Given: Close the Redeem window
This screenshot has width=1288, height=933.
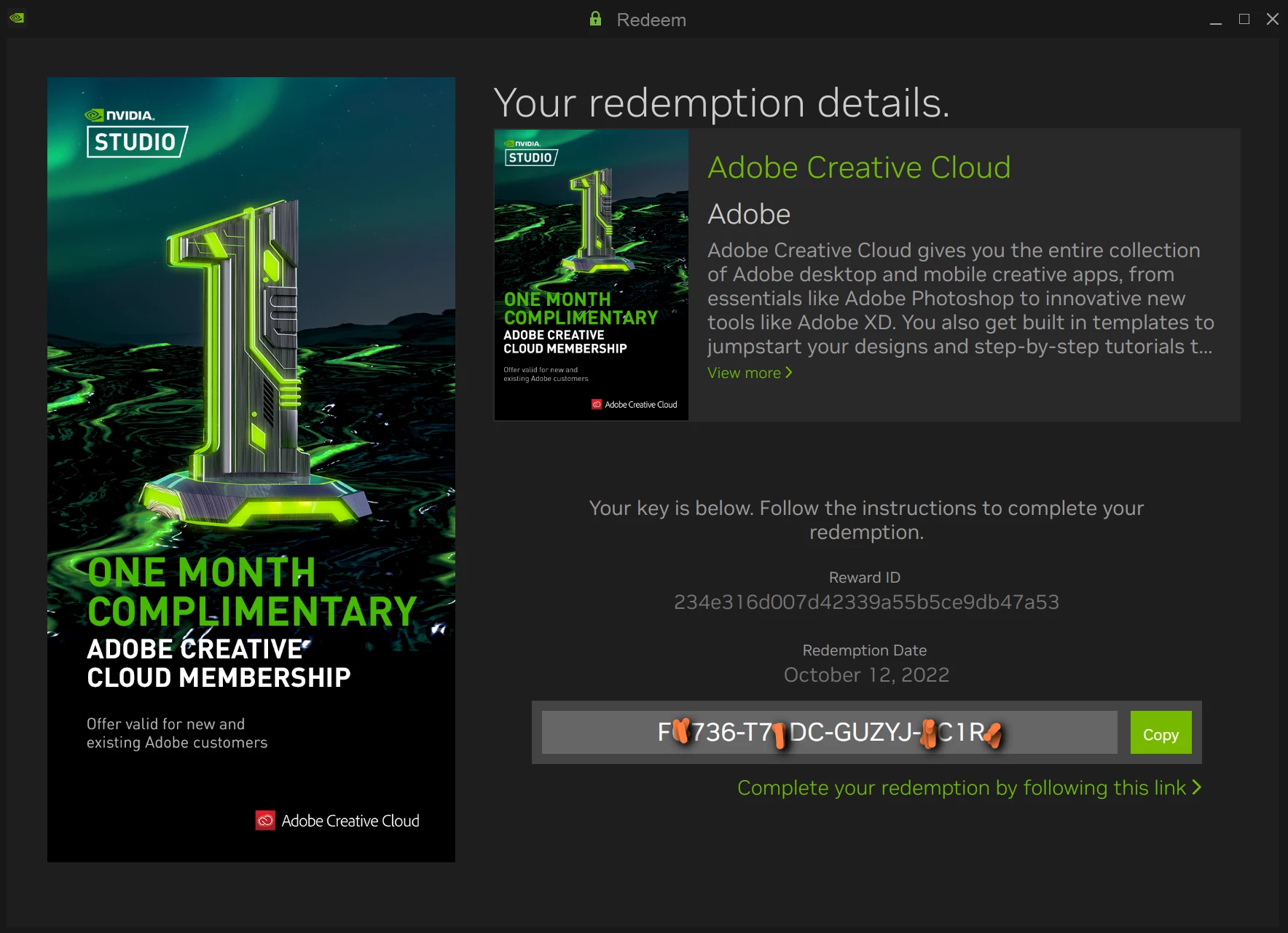Looking at the screenshot, I should pos(1273,19).
